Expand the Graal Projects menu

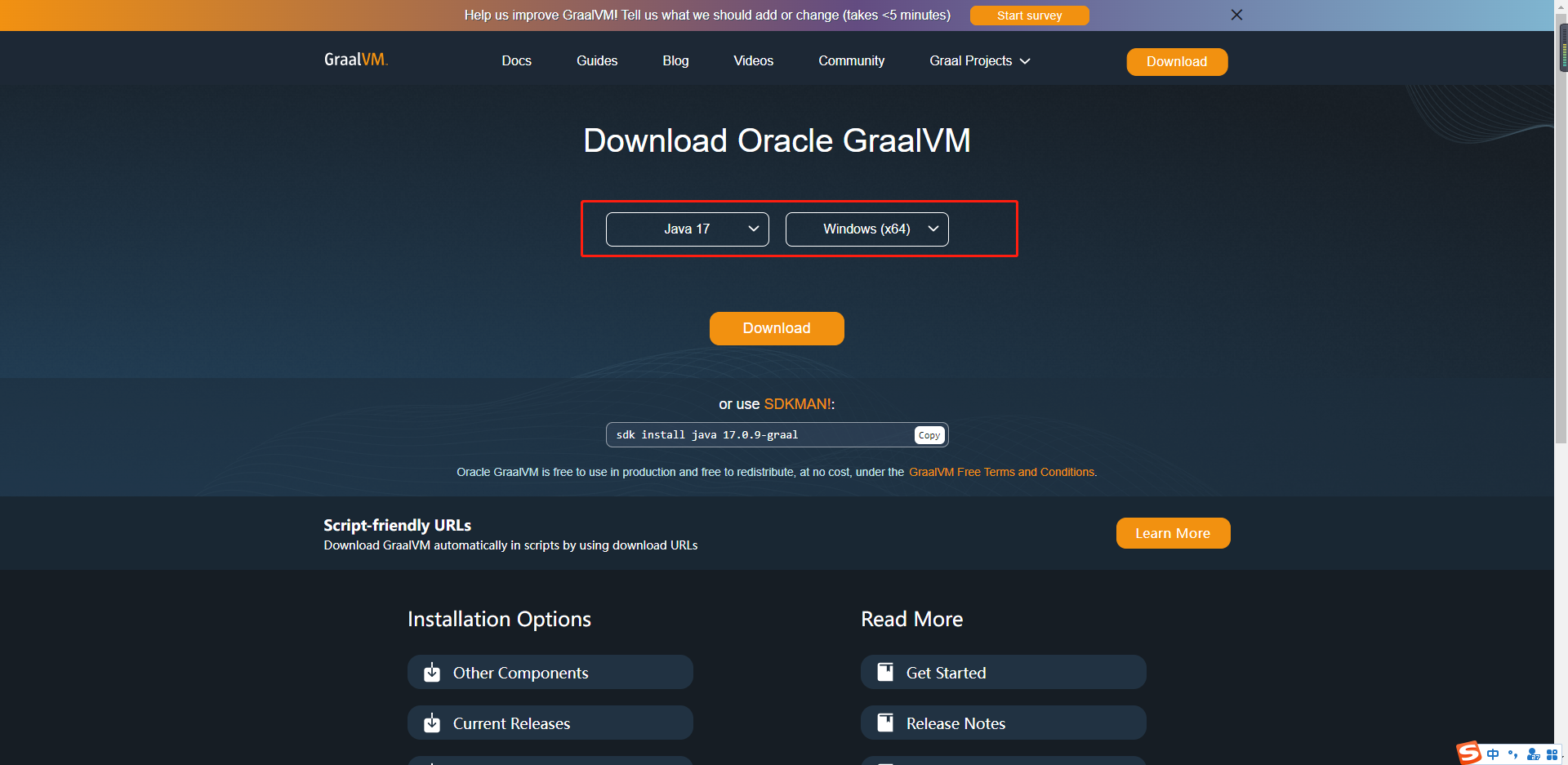coord(979,61)
